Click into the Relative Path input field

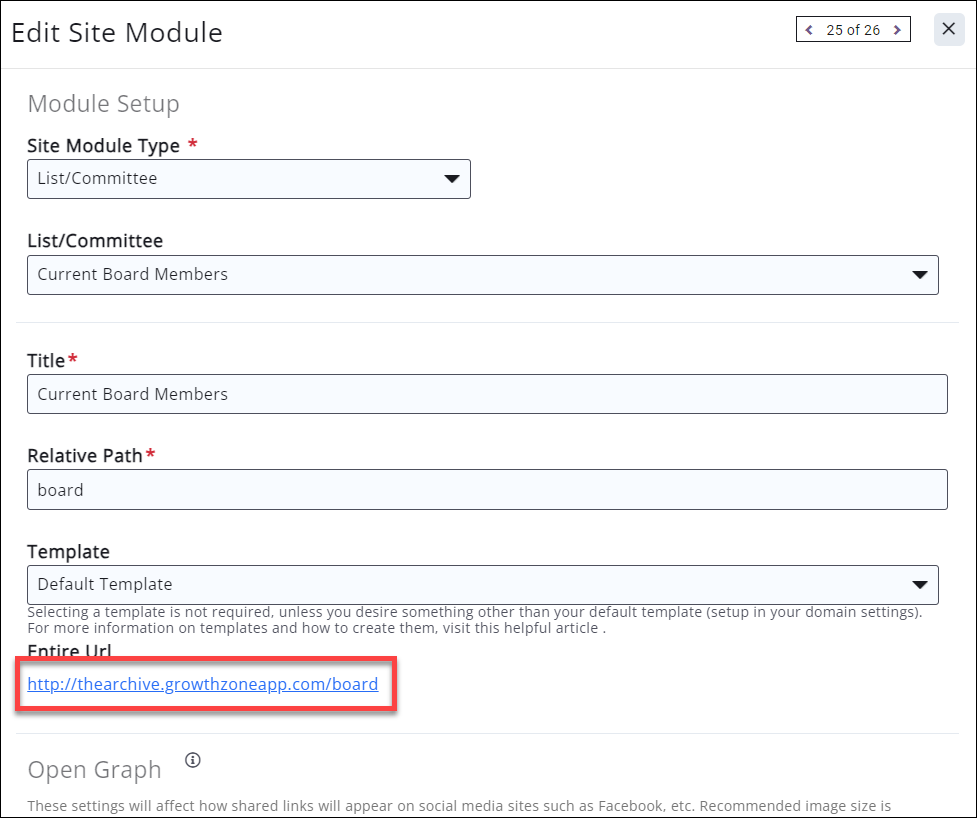tap(487, 490)
